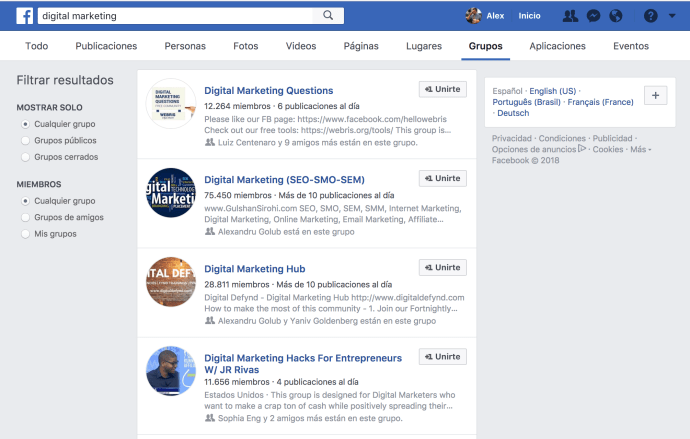The width and height of the screenshot is (690, 439).
Task: Open the notifications globe icon
Action: coord(616,16)
